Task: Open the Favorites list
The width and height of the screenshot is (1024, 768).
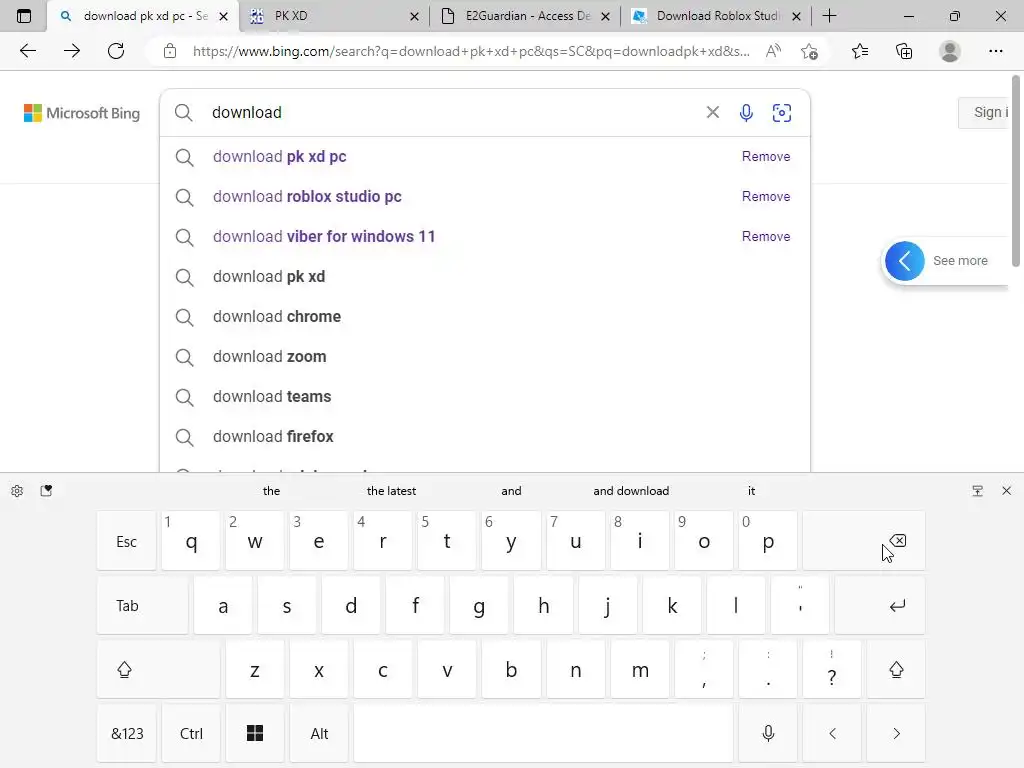Action: (x=860, y=51)
